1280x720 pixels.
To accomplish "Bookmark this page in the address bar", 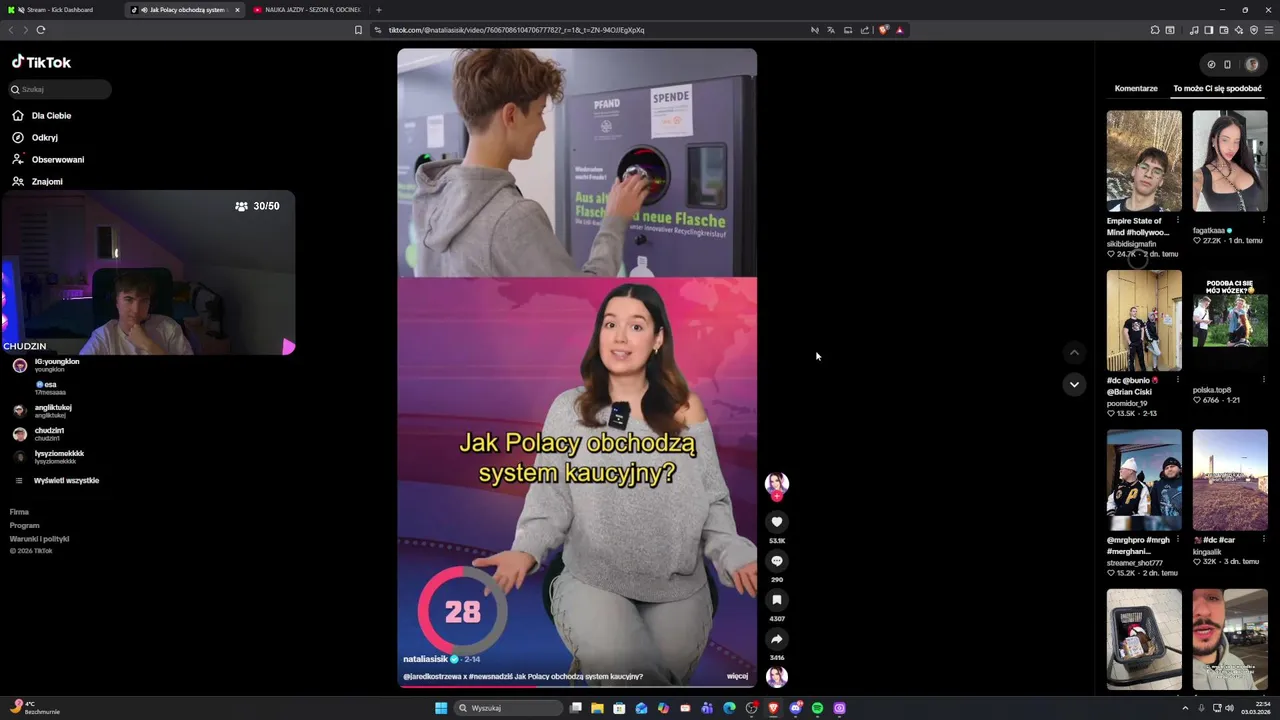I will click(358, 30).
